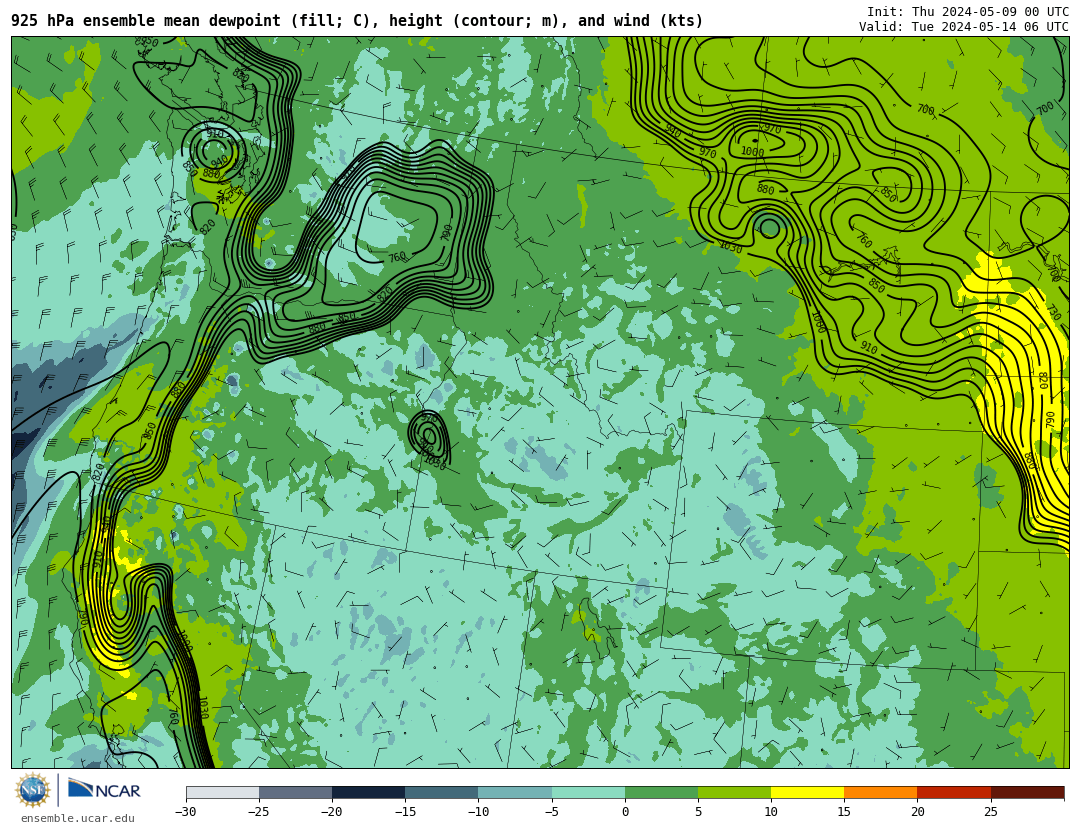The width and height of the screenshot is (1080, 831).
Task: Click the NSF logo
Action: [x=33, y=790]
